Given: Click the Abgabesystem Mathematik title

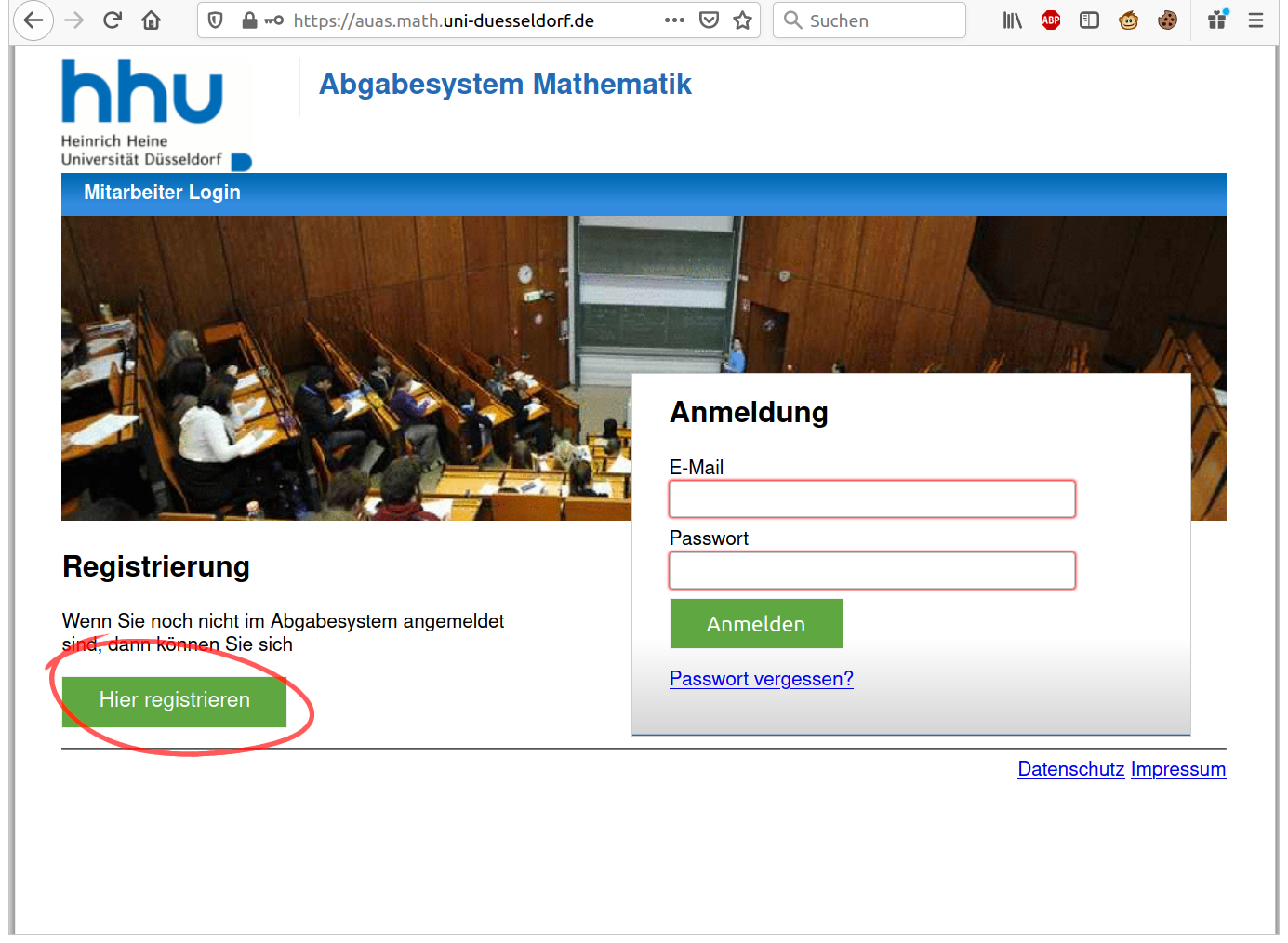Looking at the screenshot, I should [505, 84].
